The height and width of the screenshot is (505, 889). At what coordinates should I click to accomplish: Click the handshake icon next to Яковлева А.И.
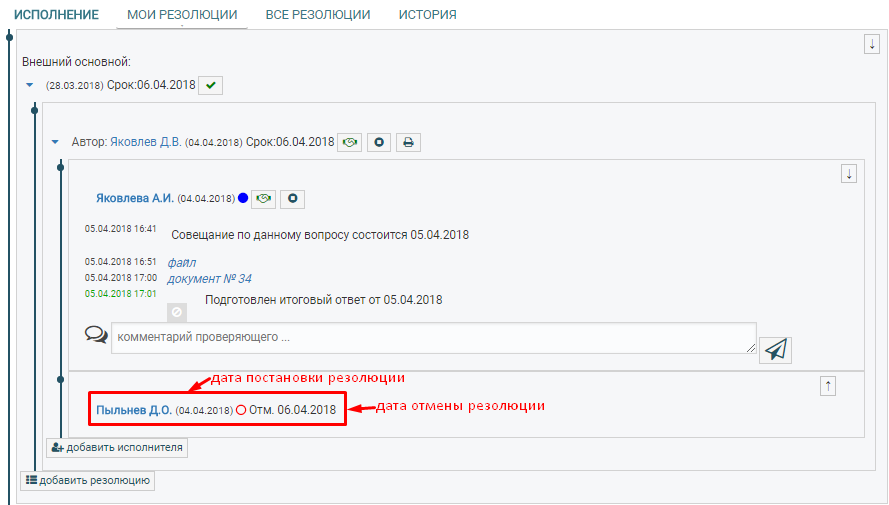click(263, 198)
